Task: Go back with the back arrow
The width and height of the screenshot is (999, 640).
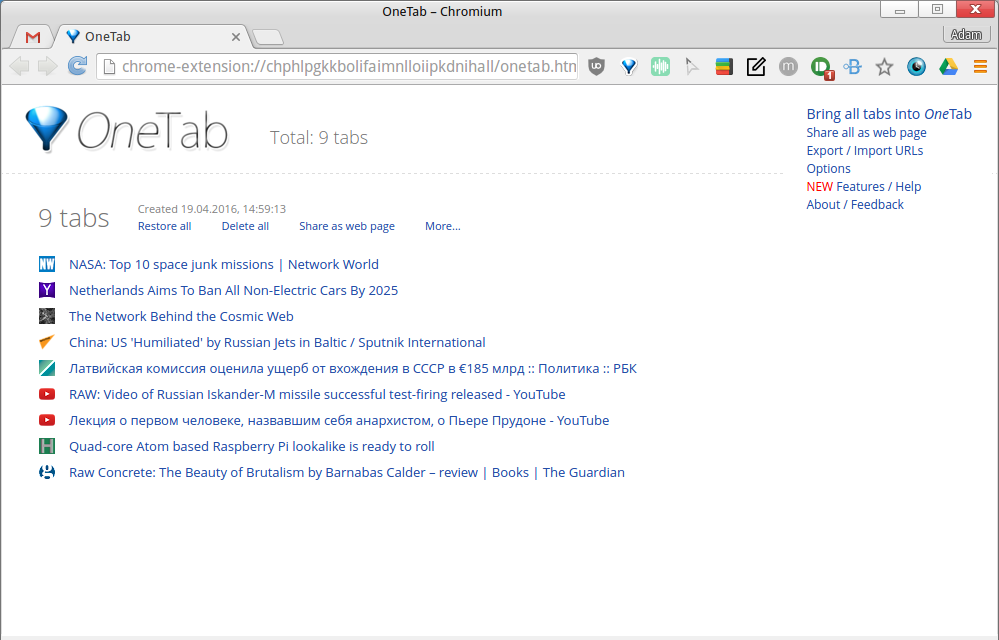Action: (x=20, y=66)
